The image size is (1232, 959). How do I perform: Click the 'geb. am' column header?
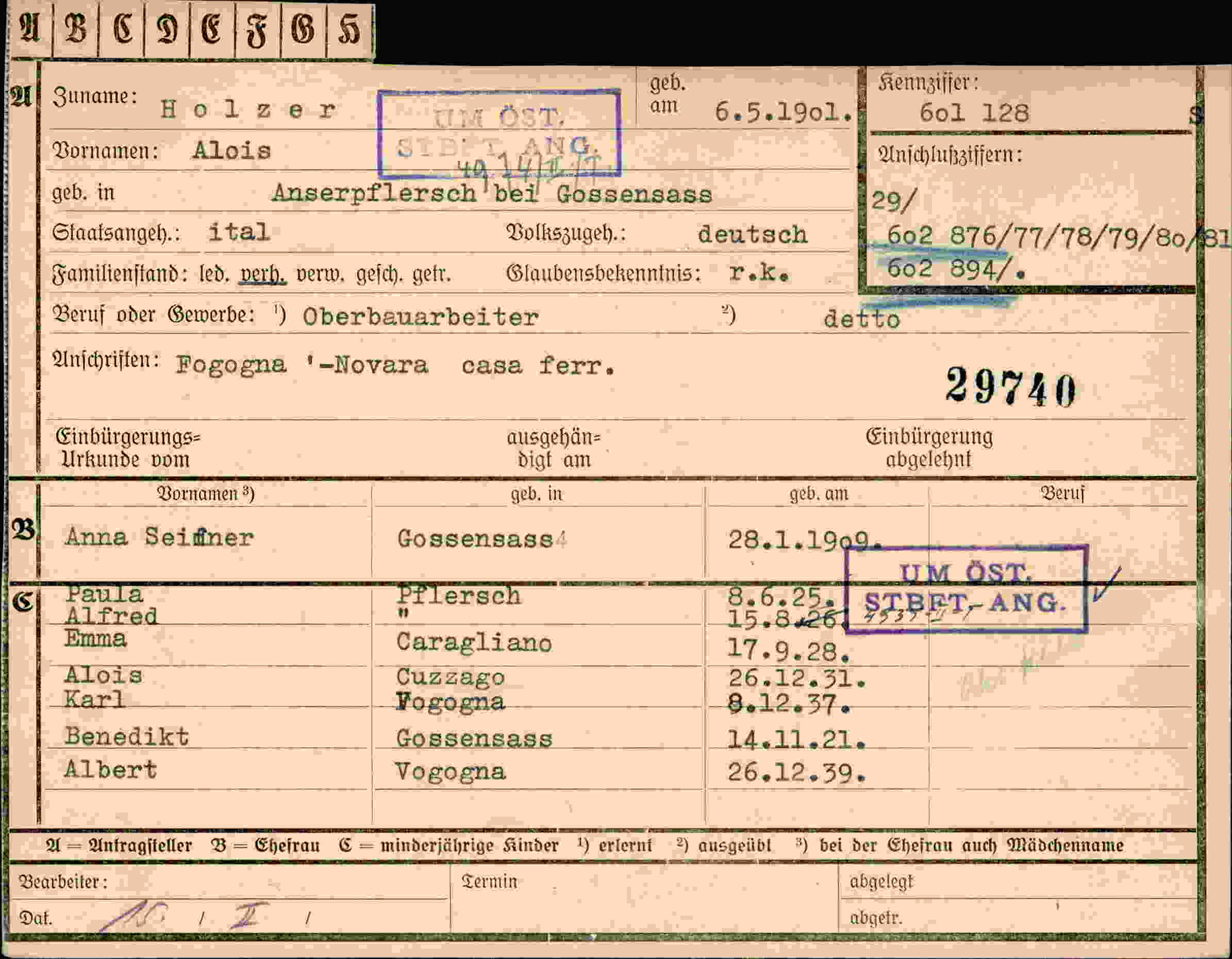(819, 494)
